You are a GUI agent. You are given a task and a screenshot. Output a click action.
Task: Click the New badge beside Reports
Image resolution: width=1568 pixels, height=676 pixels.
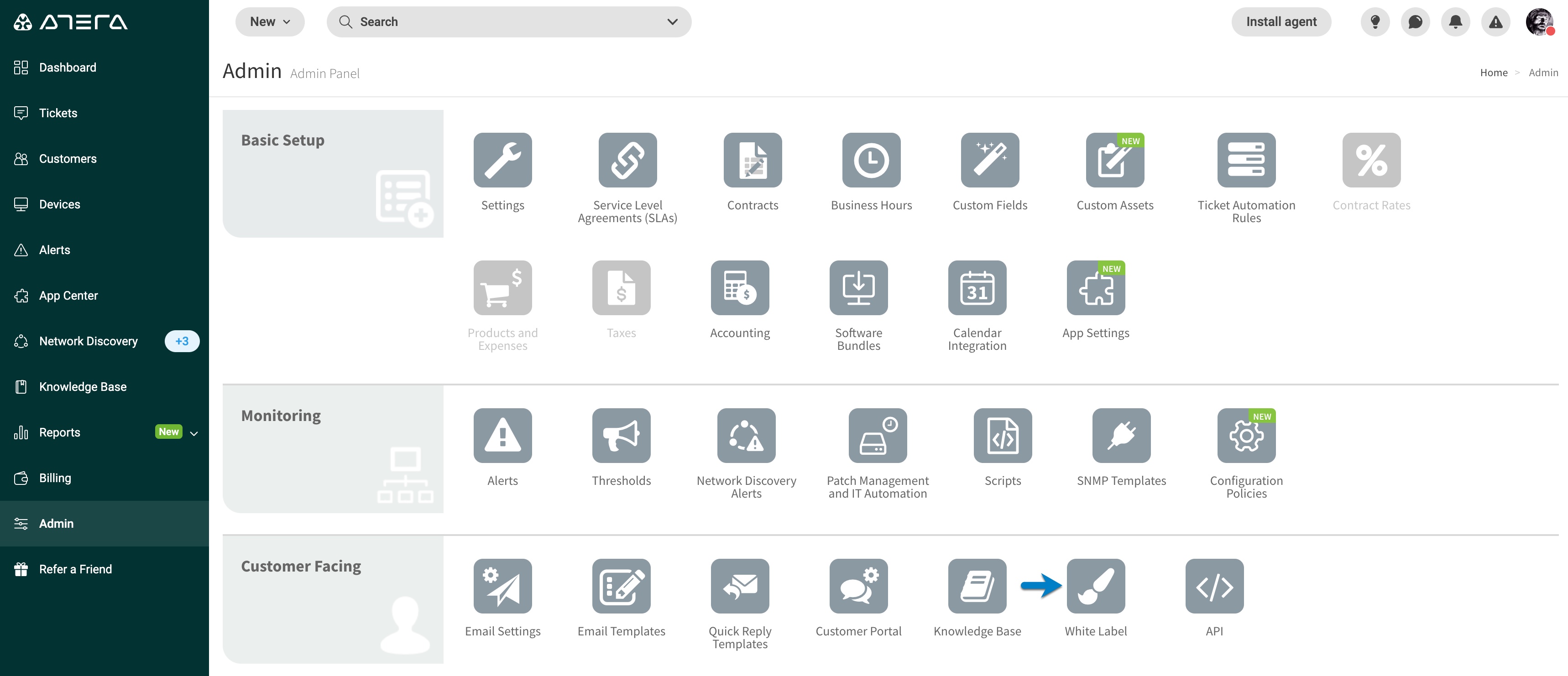point(168,432)
